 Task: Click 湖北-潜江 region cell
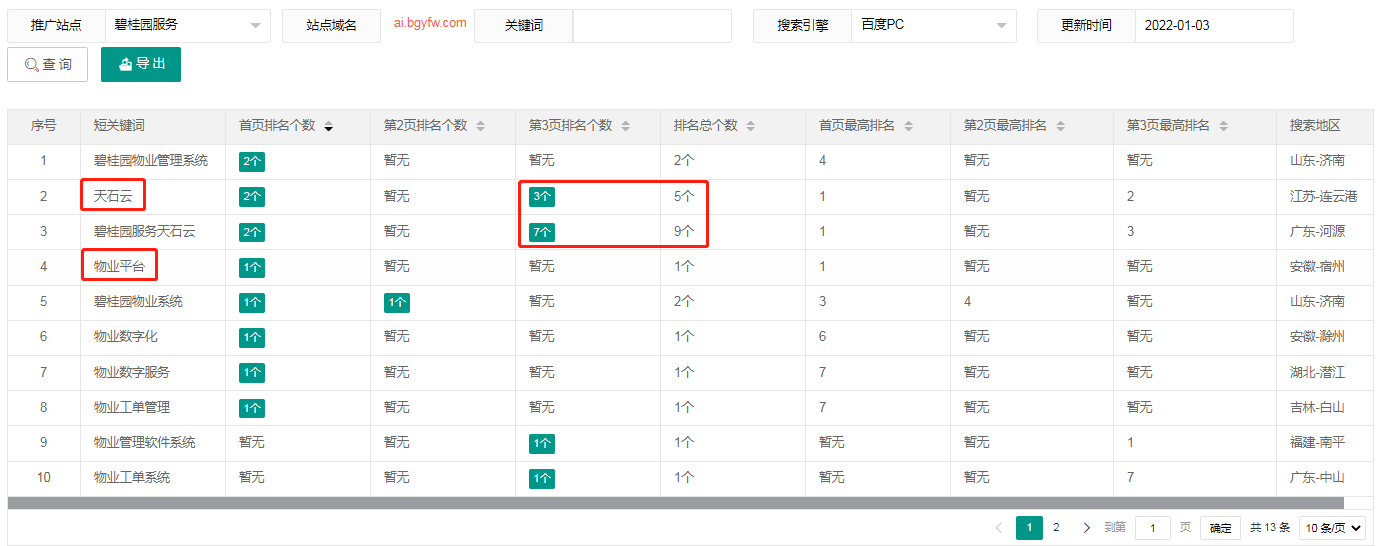[x=1317, y=372]
